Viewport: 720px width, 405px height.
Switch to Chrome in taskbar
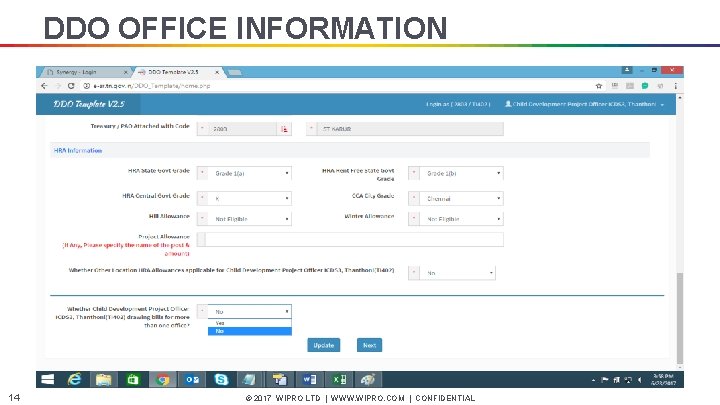[x=162, y=379]
